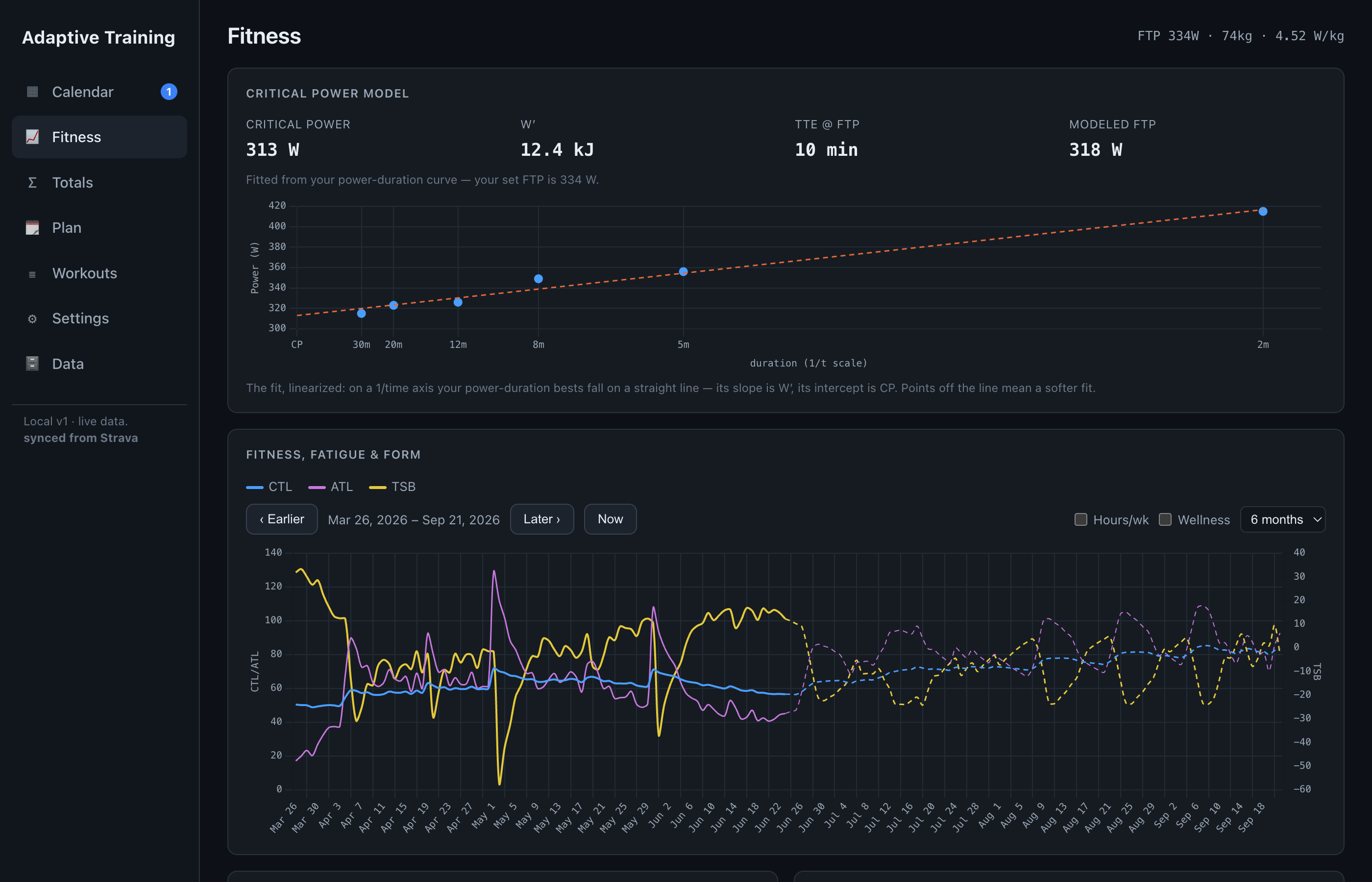Click the 8m data point on power chart
This screenshot has width=1372, height=882.
[538, 279]
